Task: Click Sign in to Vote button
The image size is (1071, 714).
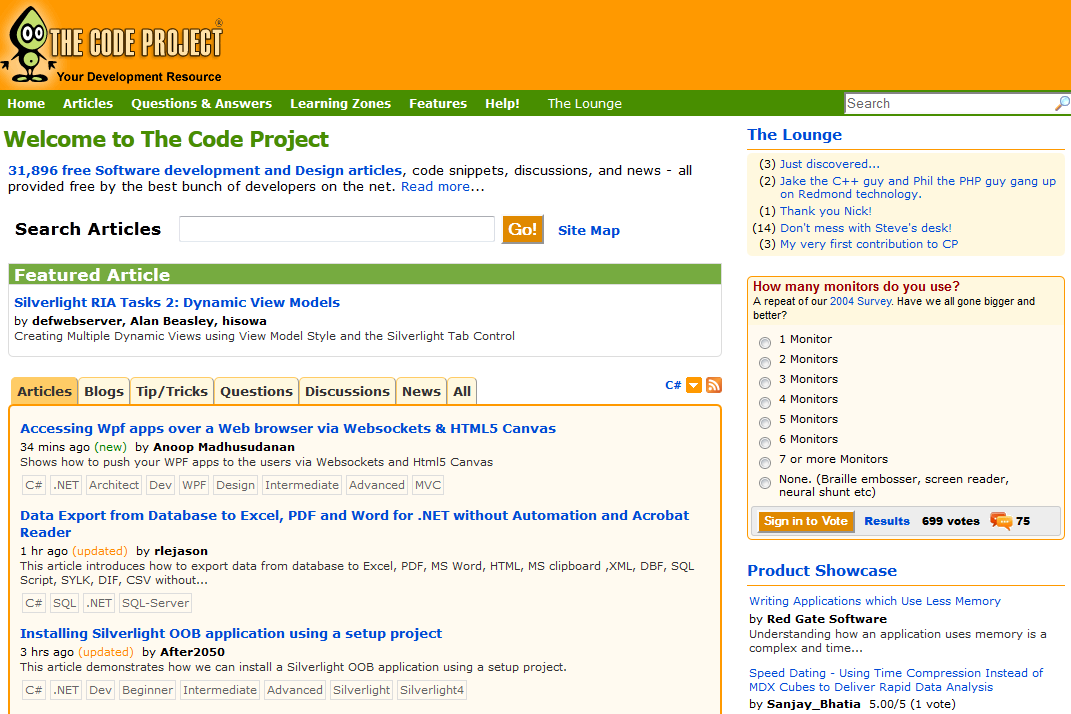Action: [805, 521]
